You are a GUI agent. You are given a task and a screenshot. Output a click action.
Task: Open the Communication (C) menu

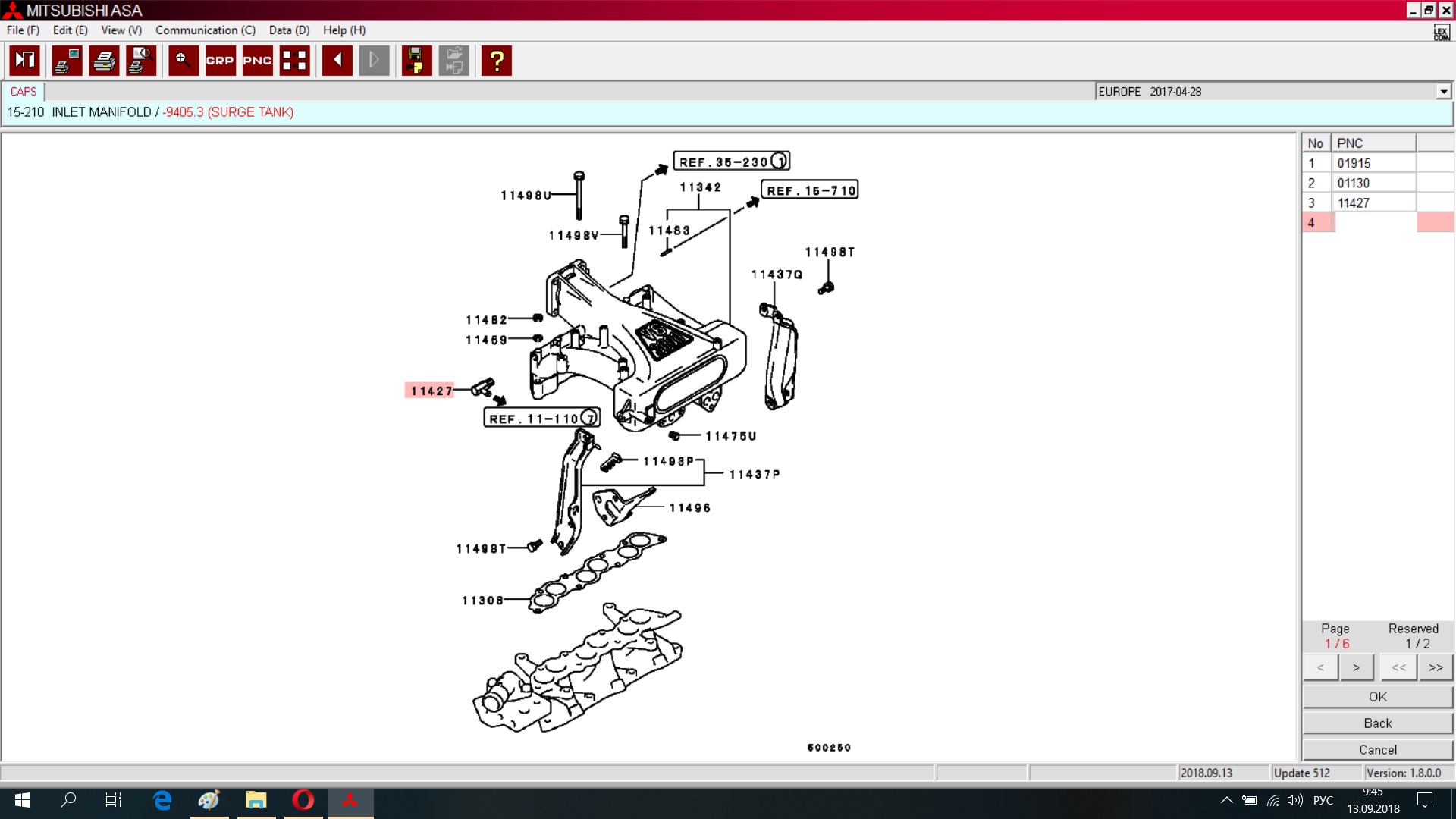(x=205, y=30)
